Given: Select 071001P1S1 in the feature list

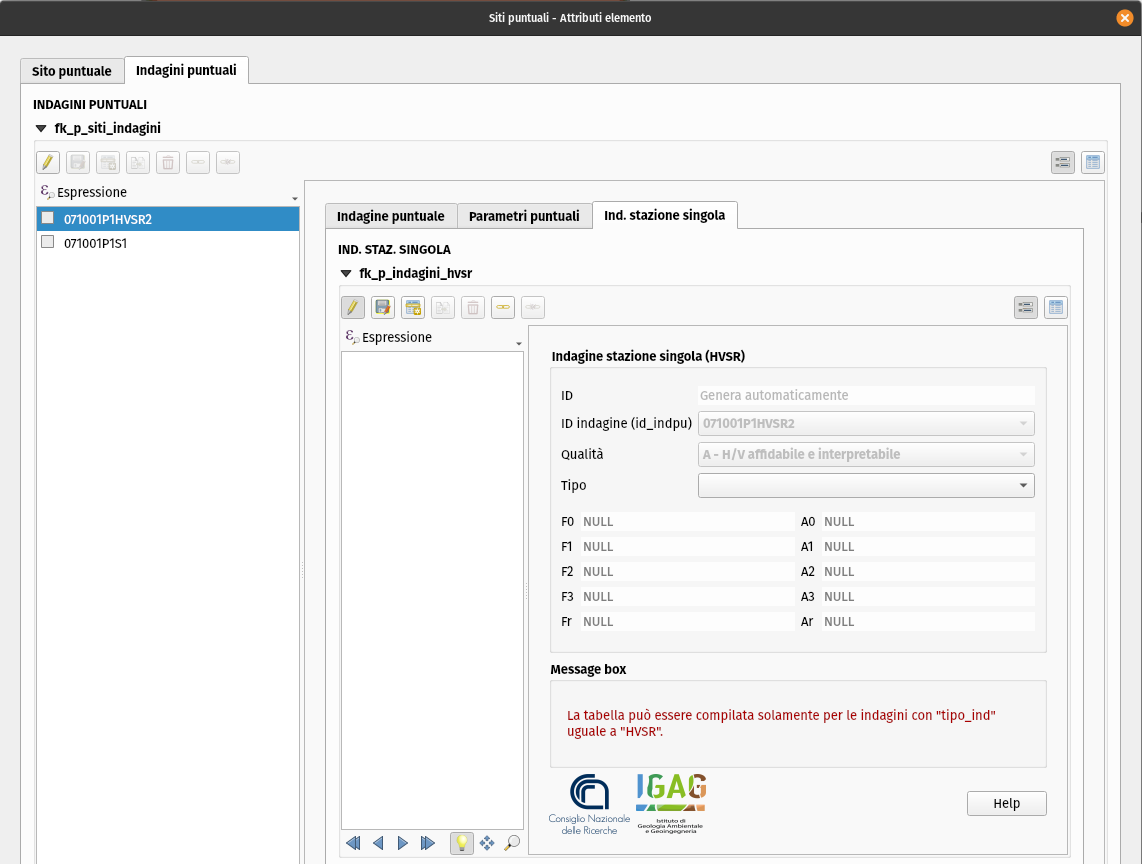Looking at the screenshot, I should (x=168, y=243).
